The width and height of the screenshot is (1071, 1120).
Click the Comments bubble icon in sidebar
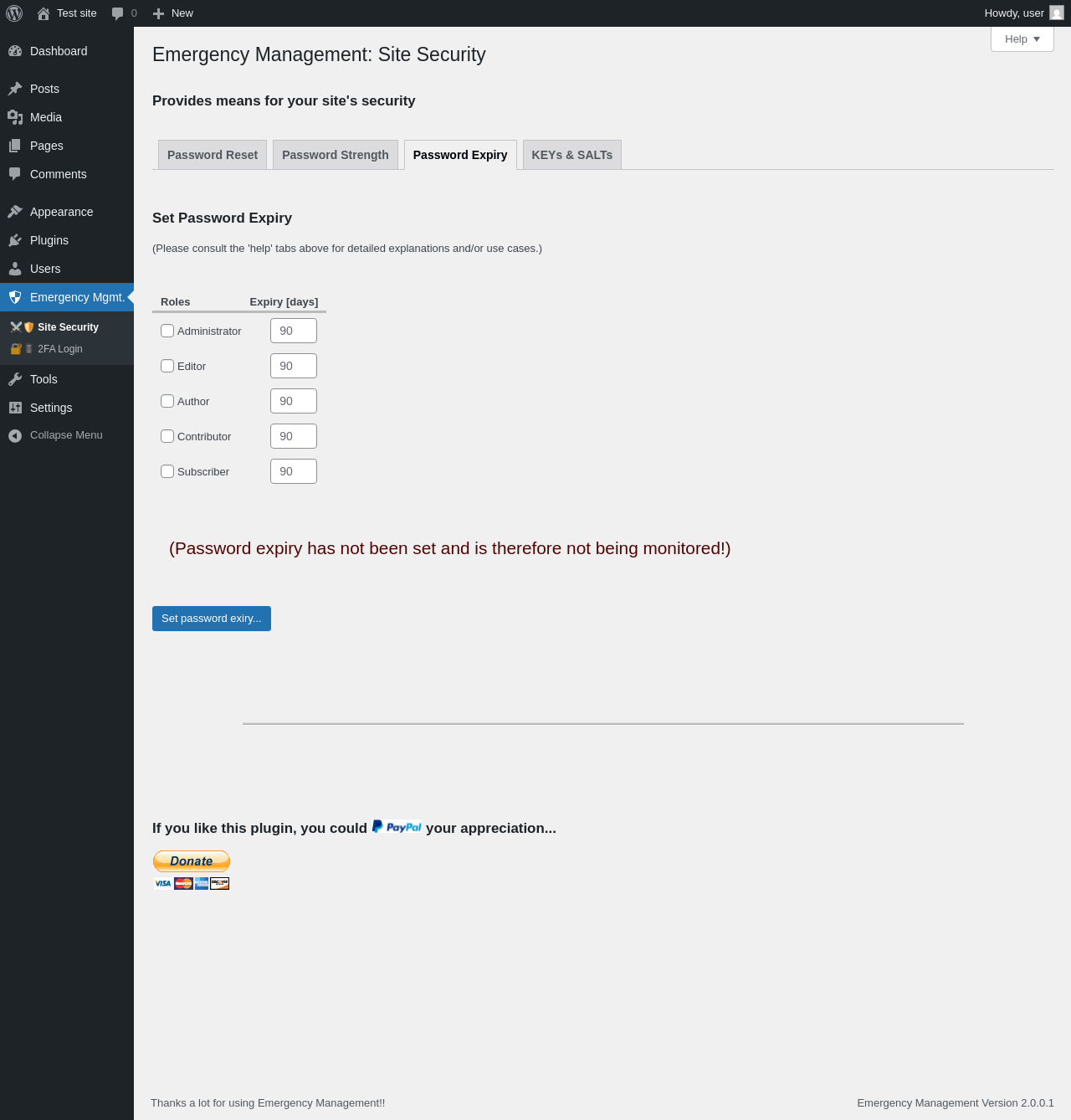[15, 174]
